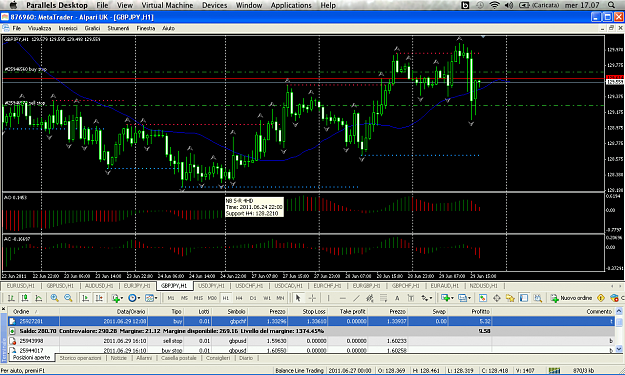Open the chart templates dropdown

(x=151, y=298)
